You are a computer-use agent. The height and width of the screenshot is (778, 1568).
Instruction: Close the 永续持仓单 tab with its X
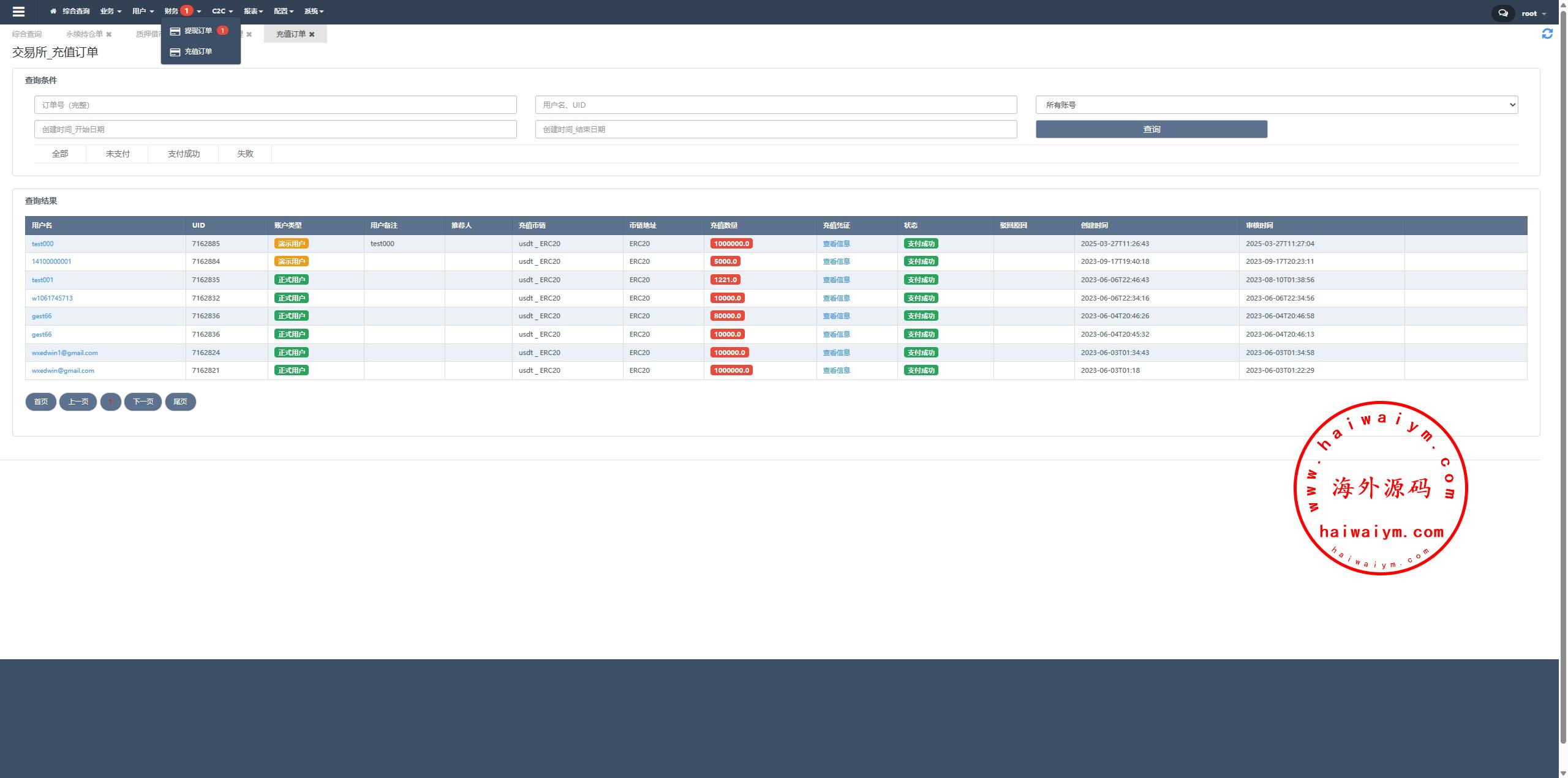point(109,34)
